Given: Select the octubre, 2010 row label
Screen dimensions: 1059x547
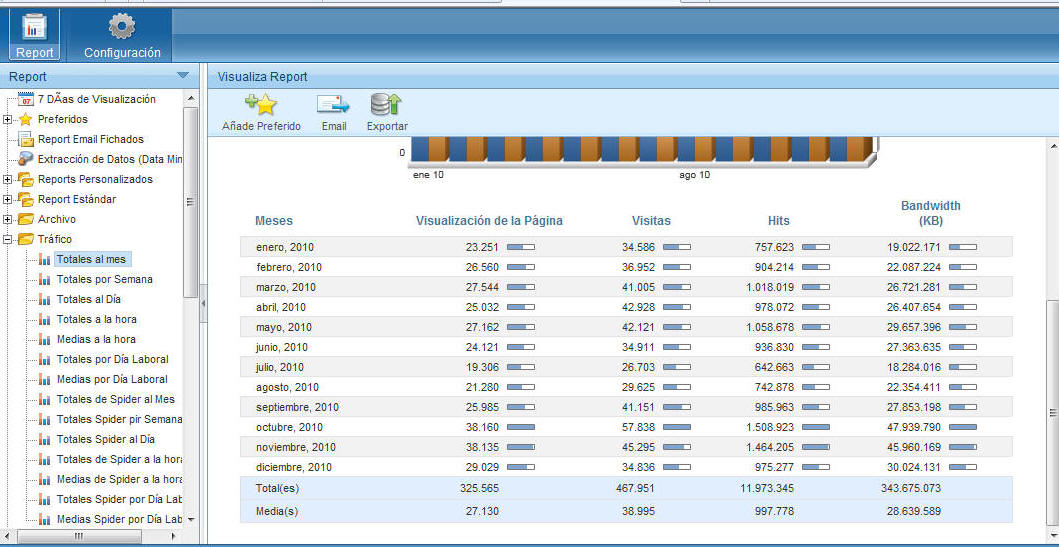Looking at the screenshot, I should (289, 427).
